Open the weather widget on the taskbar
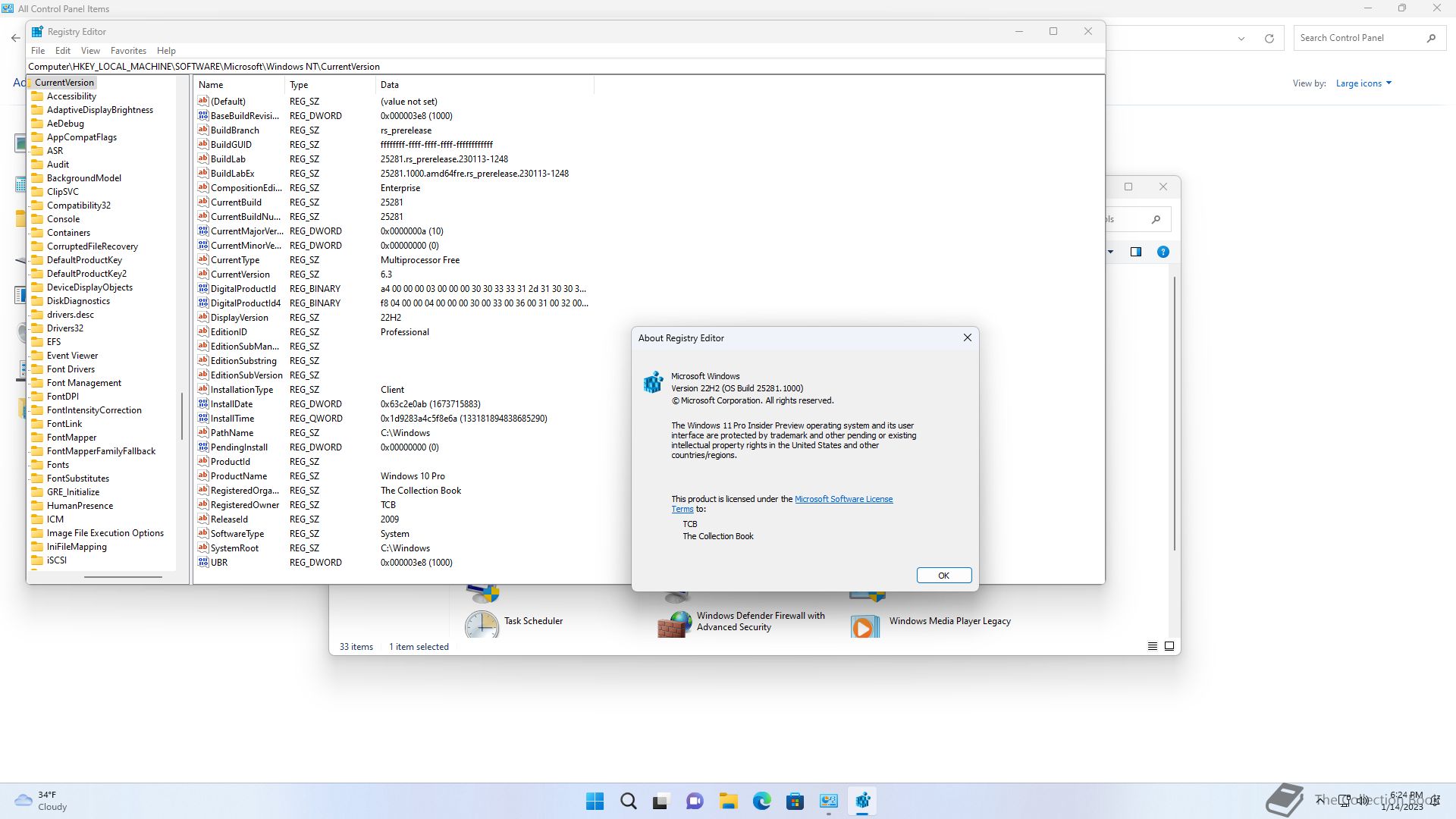Viewport: 1456px width, 819px height. coord(42,801)
